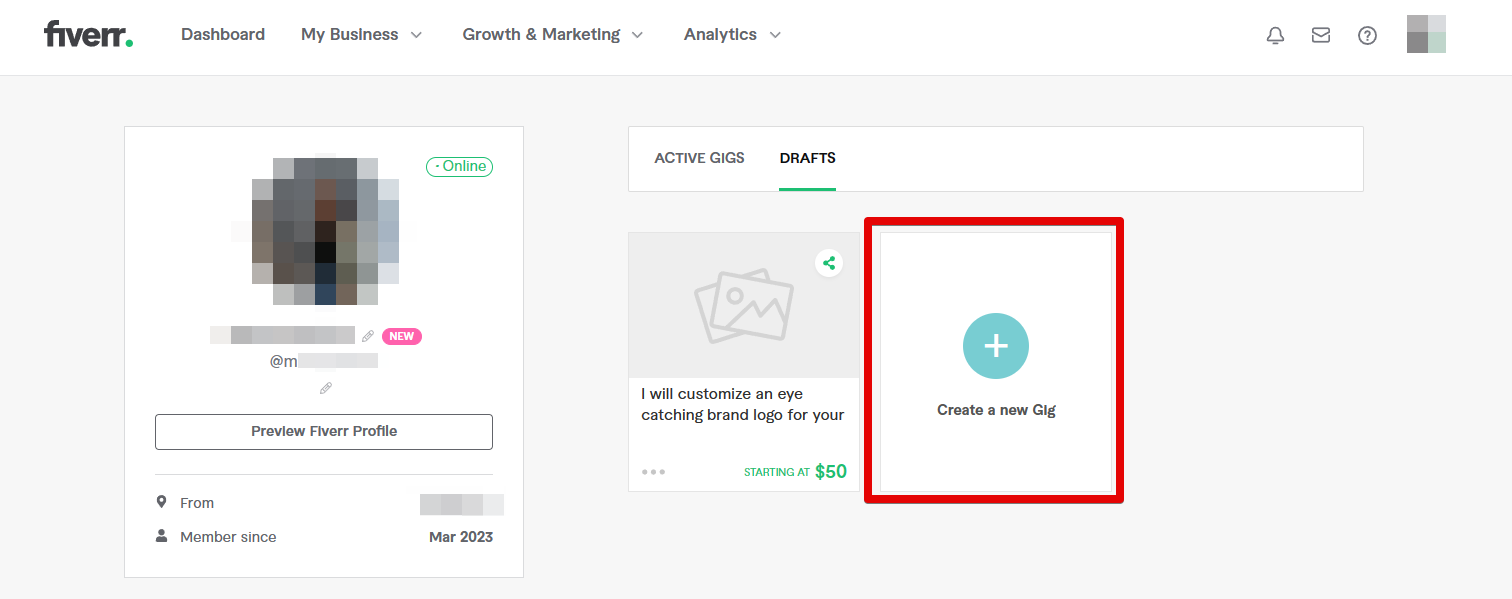Open the user avatar menu

(1426, 34)
